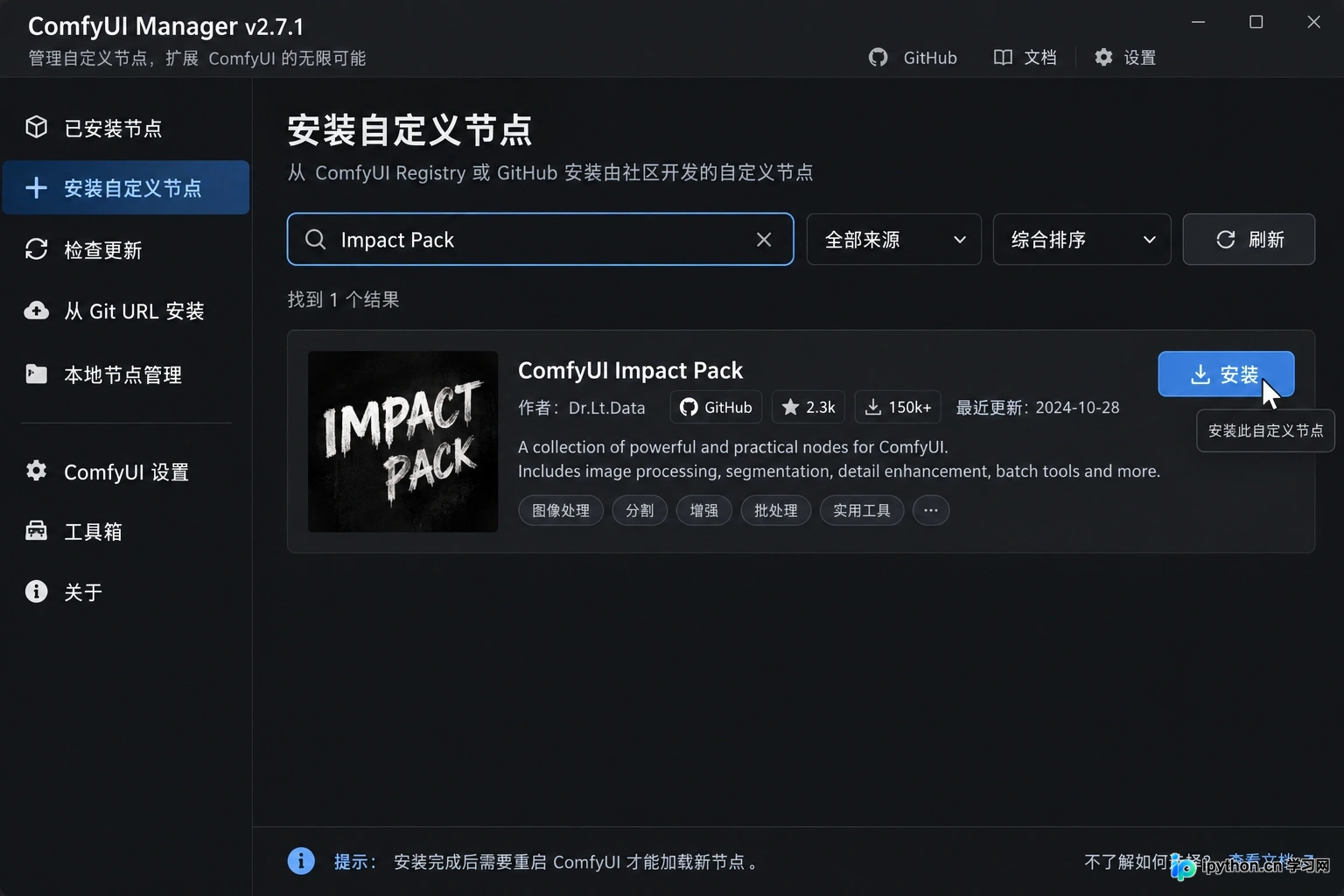The width and height of the screenshot is (1344, 896).
Task: Click the toolbox icon beside 工具箱
Action: tap(36, 530)
